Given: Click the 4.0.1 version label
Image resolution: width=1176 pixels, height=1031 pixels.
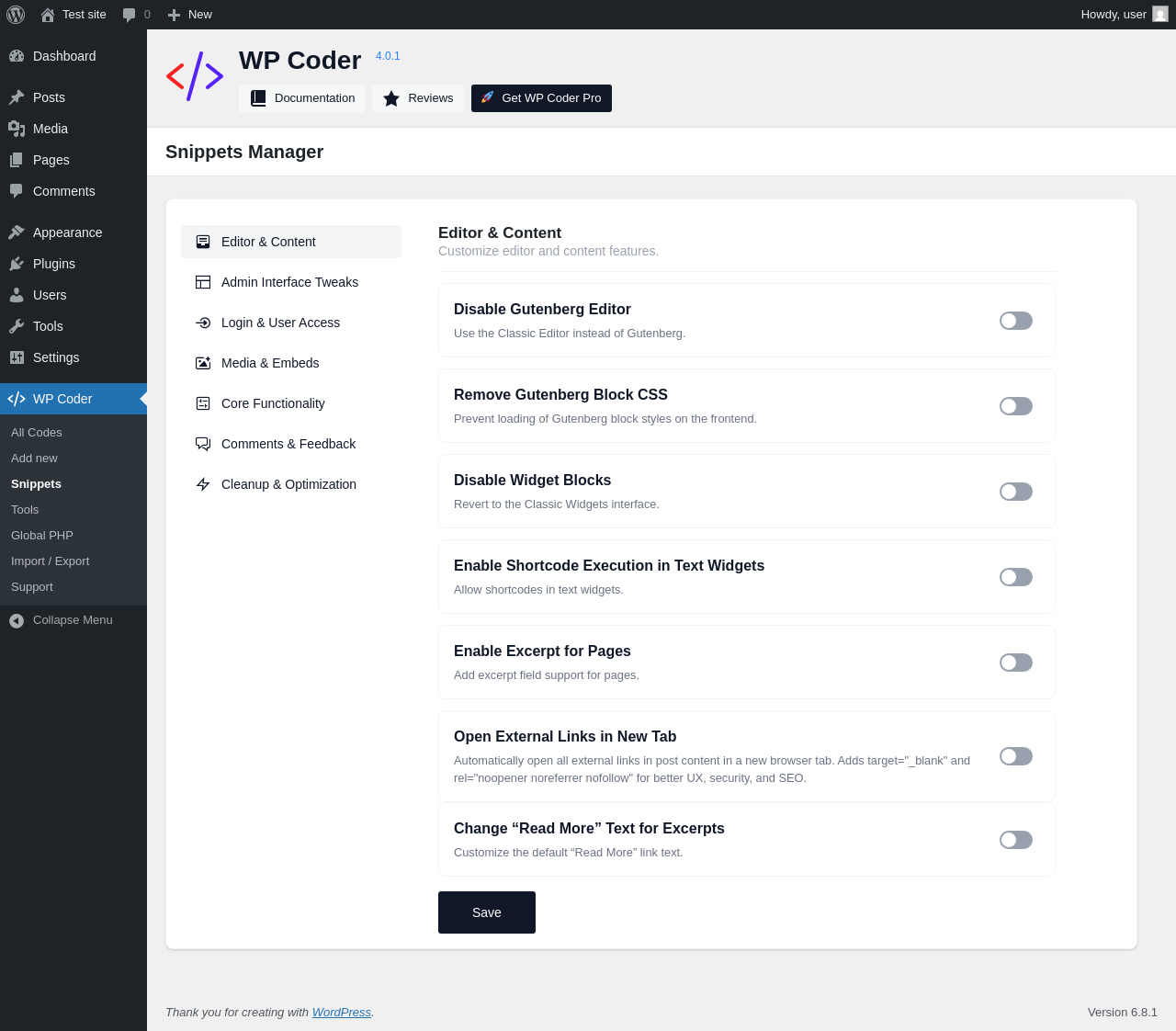Looking at the screenshot, I should point(388,56).
